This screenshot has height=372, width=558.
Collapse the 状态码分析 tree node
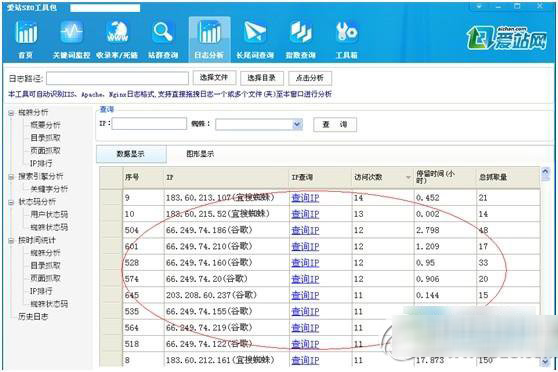(x=11, y=202)
